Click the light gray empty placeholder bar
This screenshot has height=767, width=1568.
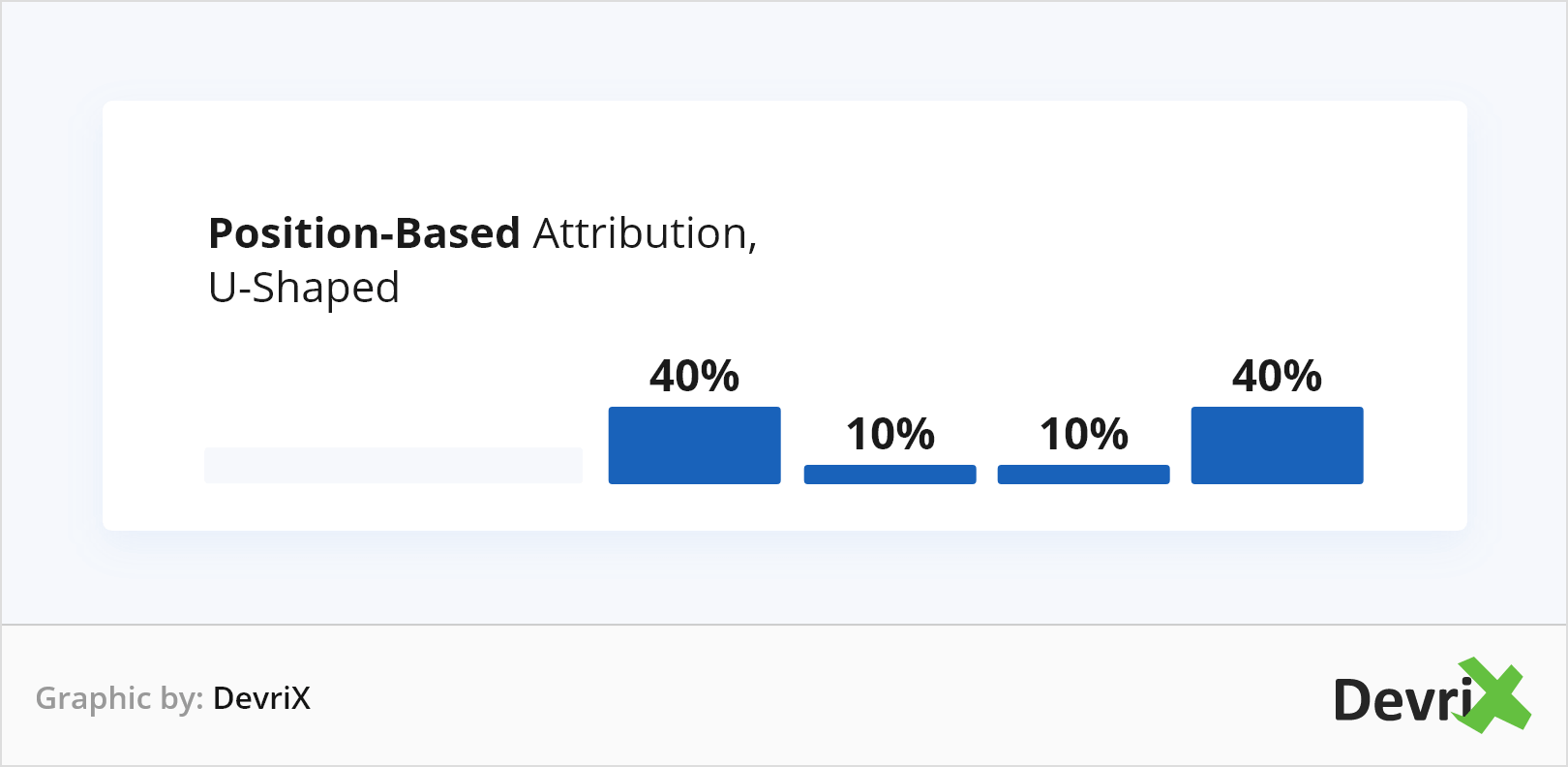pos(393,465)
